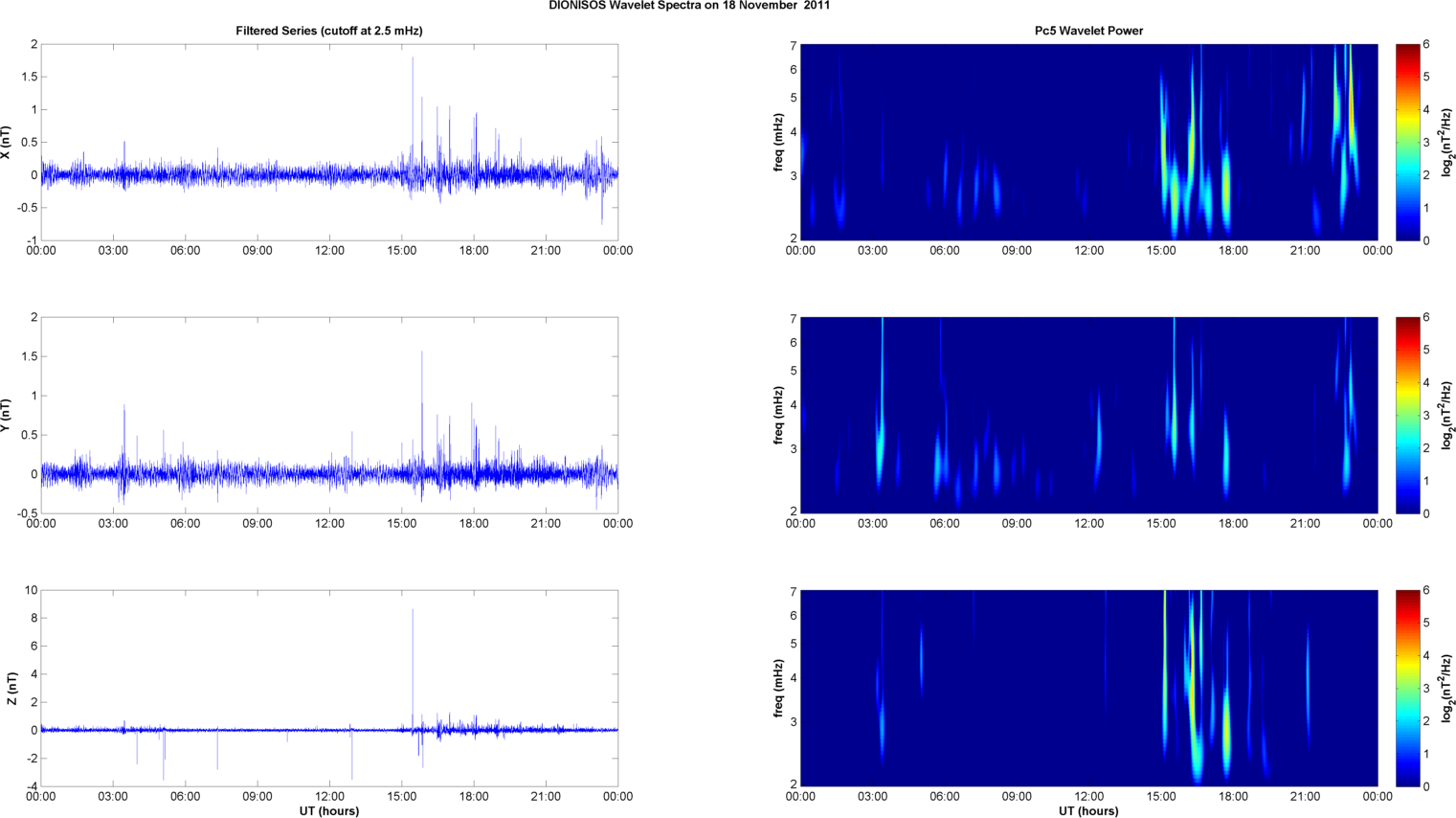This screenshot has width=1456, height=818.
Task: Select the "Filtered Series (cutoff at 2.5 mHz)" title
Action: pyautogui.click(x=329, y=31)
